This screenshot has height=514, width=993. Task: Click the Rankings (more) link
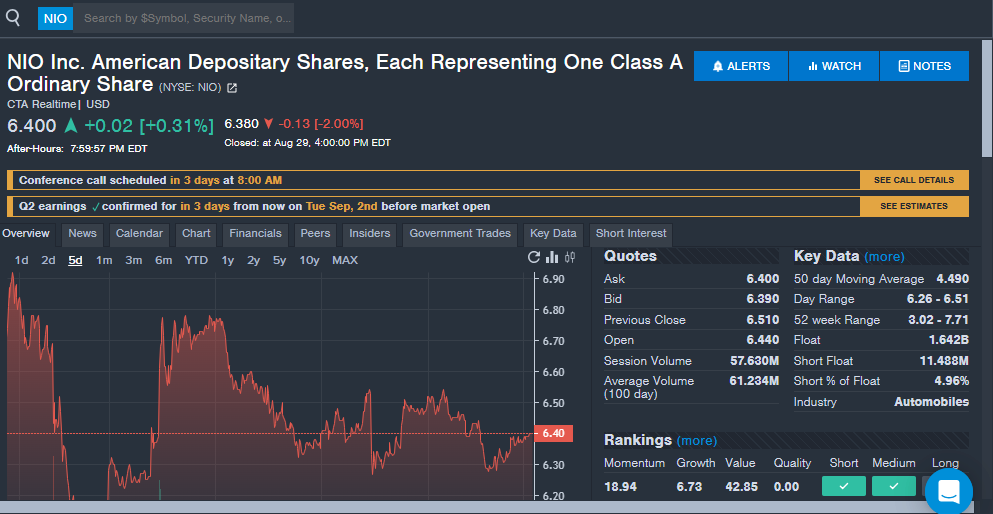[697, 440]
